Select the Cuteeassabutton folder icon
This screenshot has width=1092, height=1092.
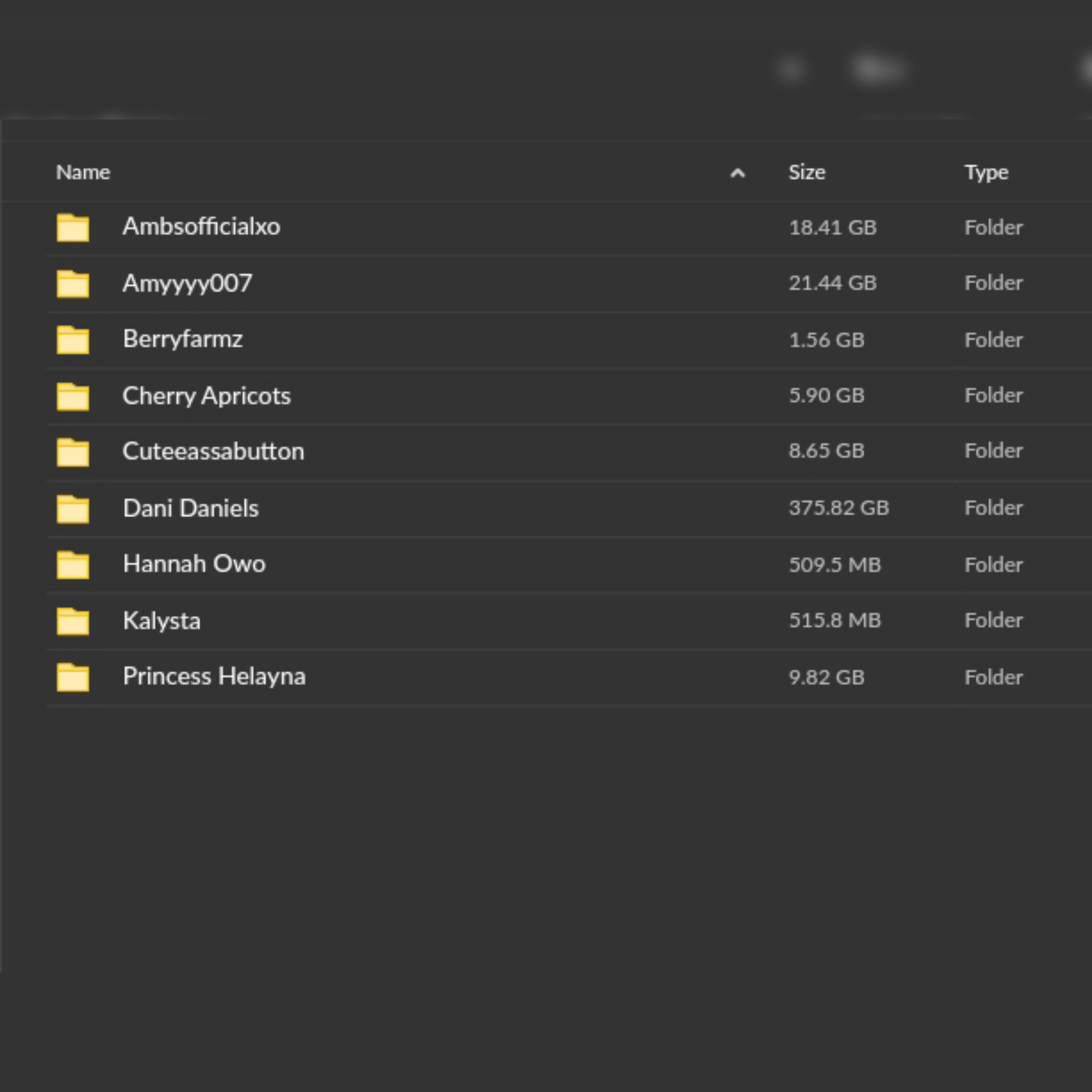(x=73, y=452)
